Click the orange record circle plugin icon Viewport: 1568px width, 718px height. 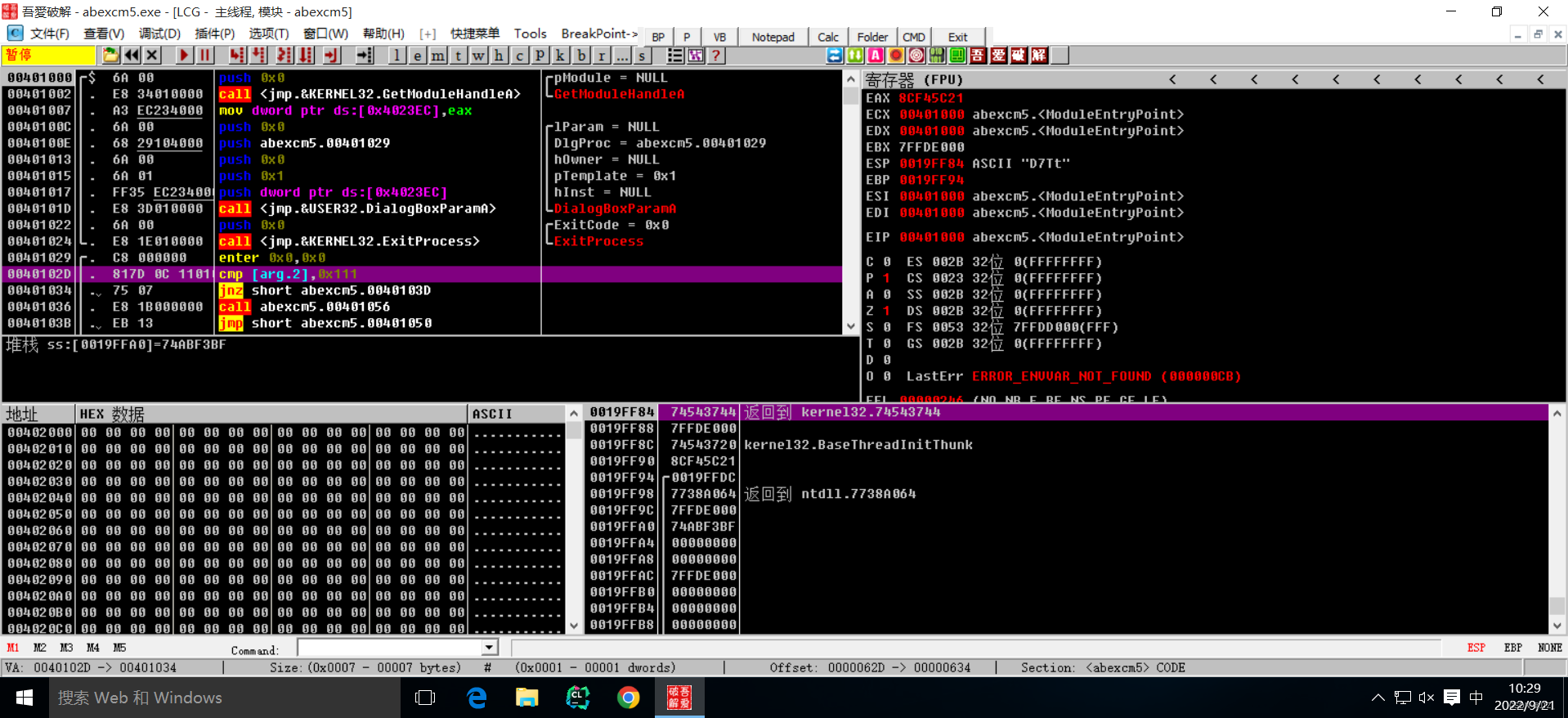click(x=896, y=56)
